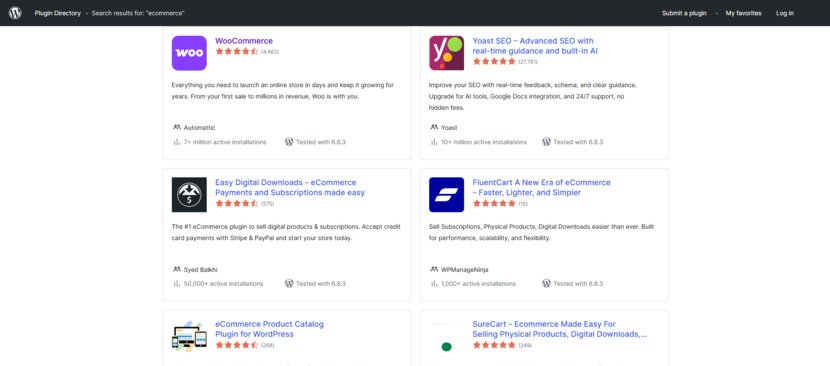Open the Easy Digital Downloads logo
830x366 pixels.
189,194
